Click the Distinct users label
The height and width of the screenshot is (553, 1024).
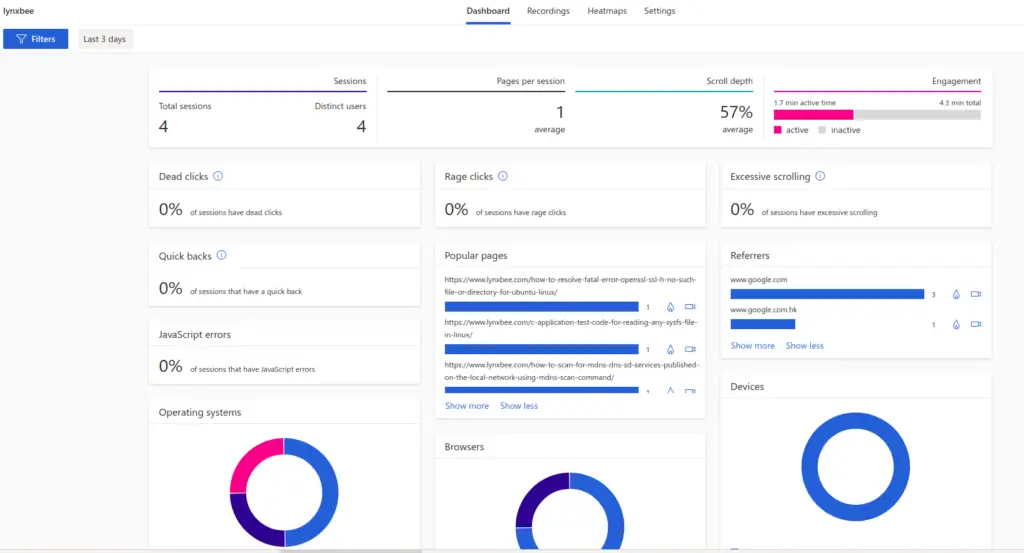click(x=340, y=106)
